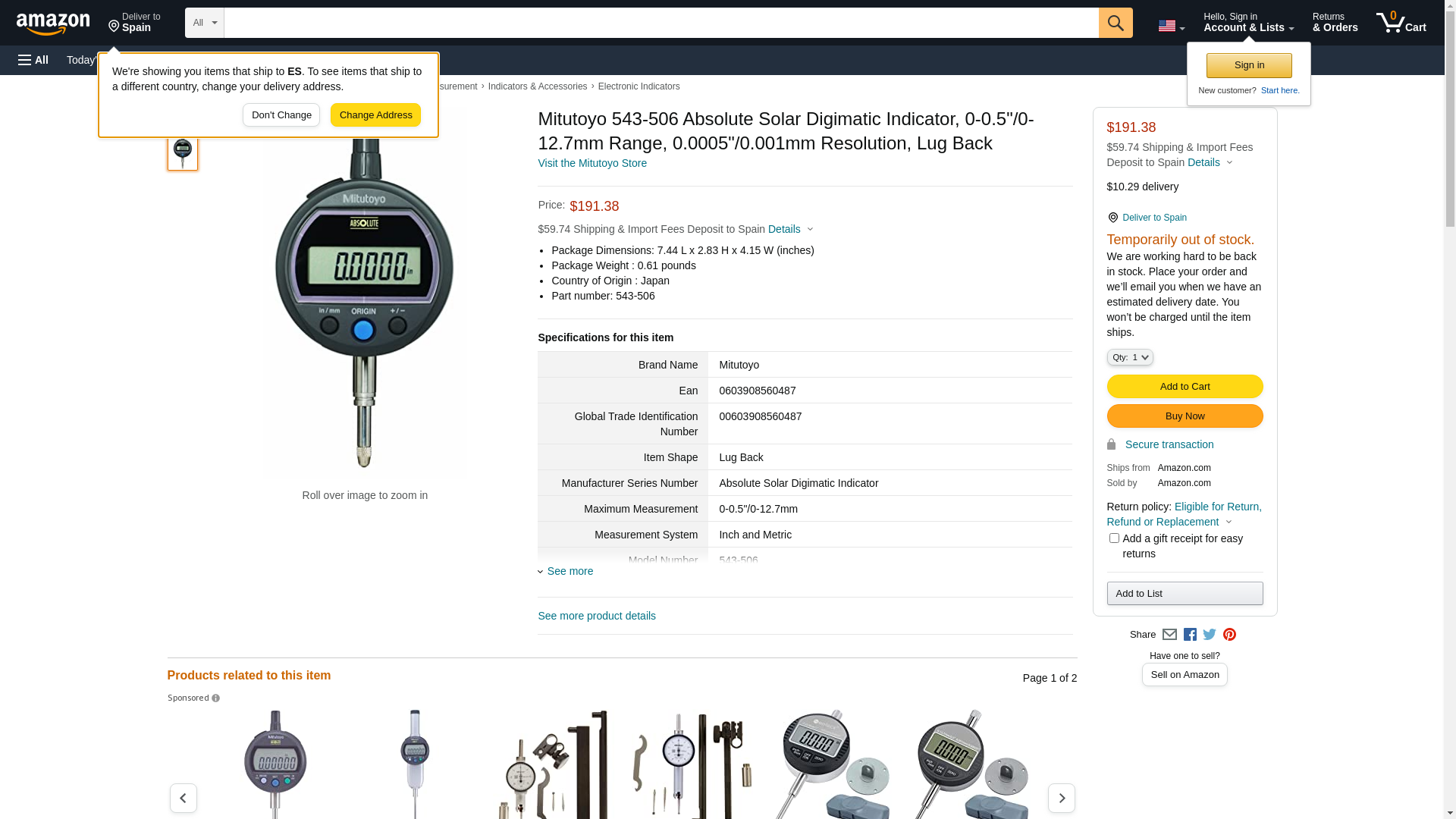Image resolution: width=1456 pixels, height=819 pixels.
Task: Share on Pinterest icon
Action: coord(1229,635)
